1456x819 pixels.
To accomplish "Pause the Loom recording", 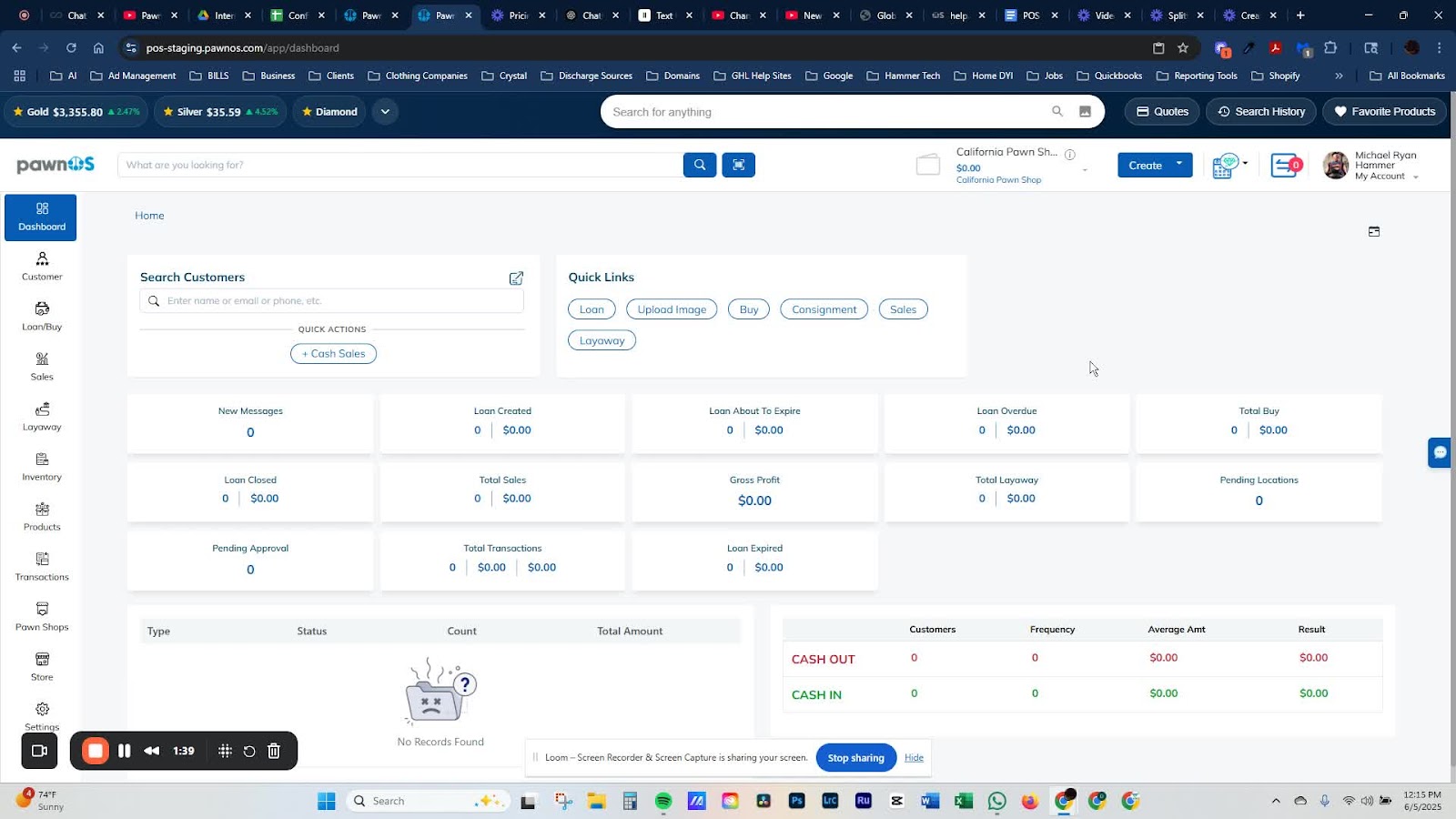I will (x=125, y=751).
